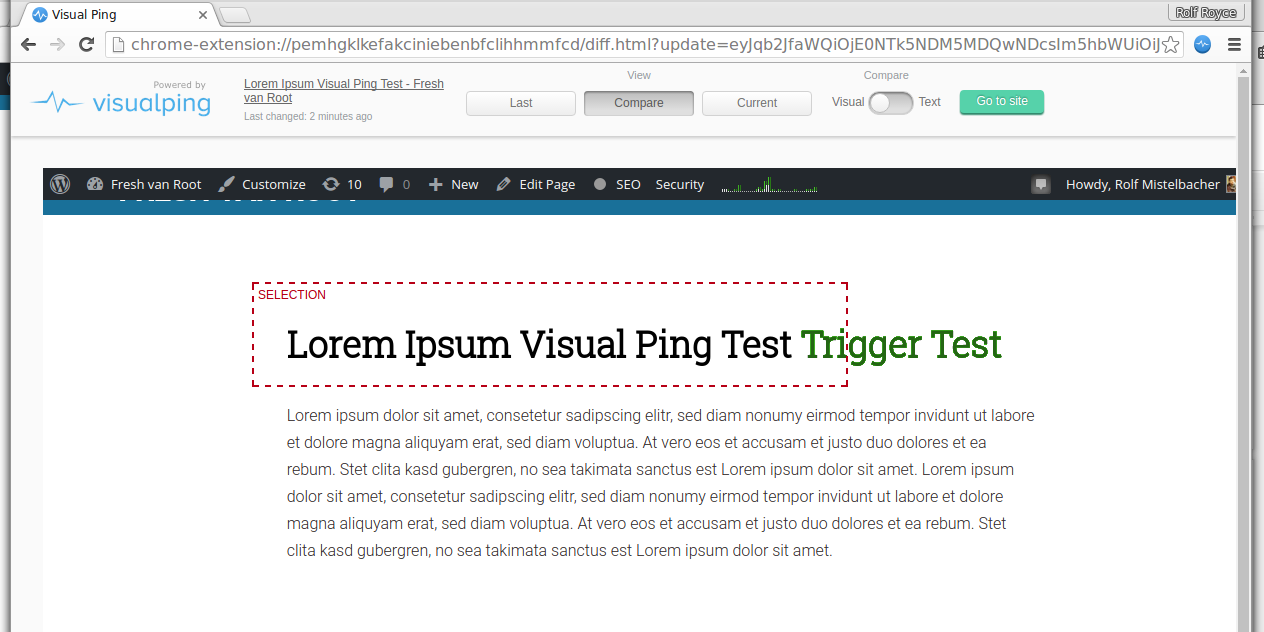
Task: Click the Visualping extension icon in toolbar
Action: click(x=1203, y=44)
